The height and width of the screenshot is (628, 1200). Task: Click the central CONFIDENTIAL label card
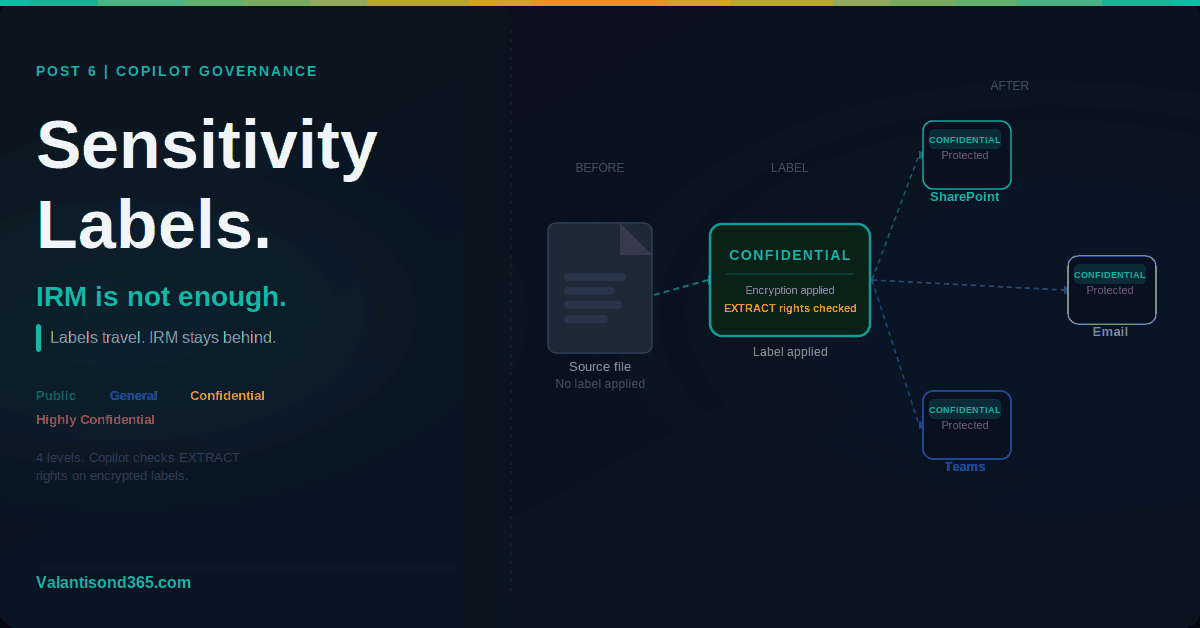point(789,280)
